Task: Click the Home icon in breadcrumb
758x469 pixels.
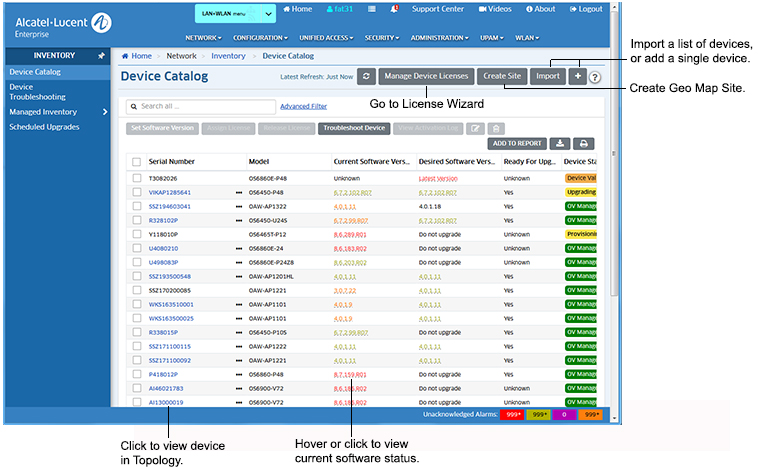Action: point(125,56)
